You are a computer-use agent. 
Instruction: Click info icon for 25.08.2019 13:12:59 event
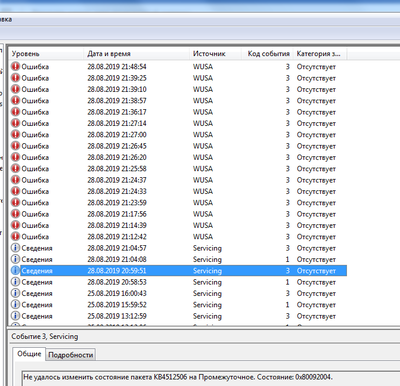pos(15,316)
